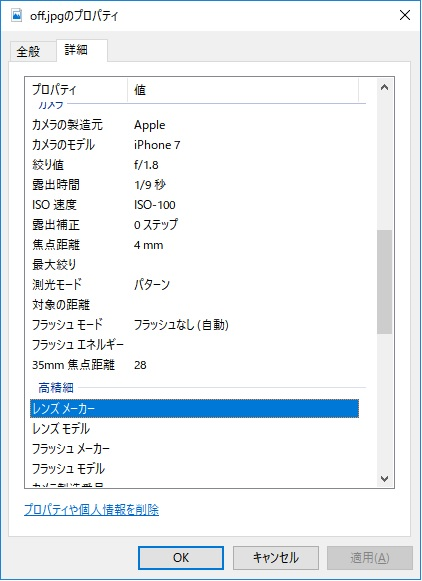Select the レンズ モデル row
Screen dimensions: 422x581
[x=195, y=429]
